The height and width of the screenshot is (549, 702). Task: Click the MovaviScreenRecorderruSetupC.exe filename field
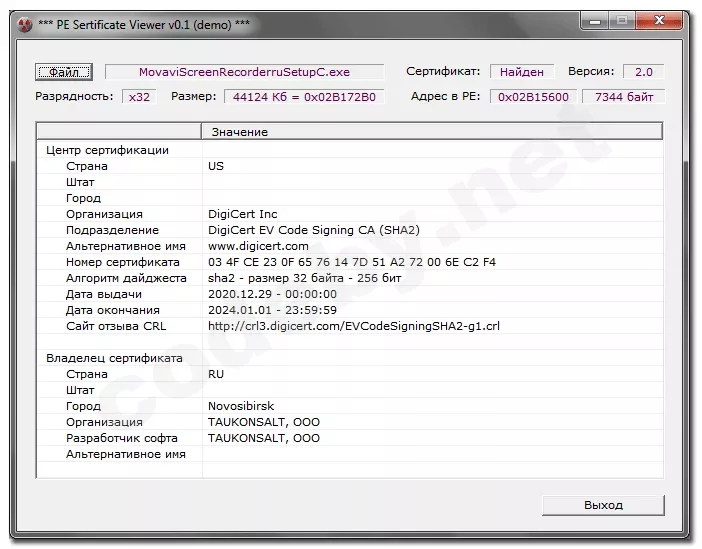click(244, 72)
